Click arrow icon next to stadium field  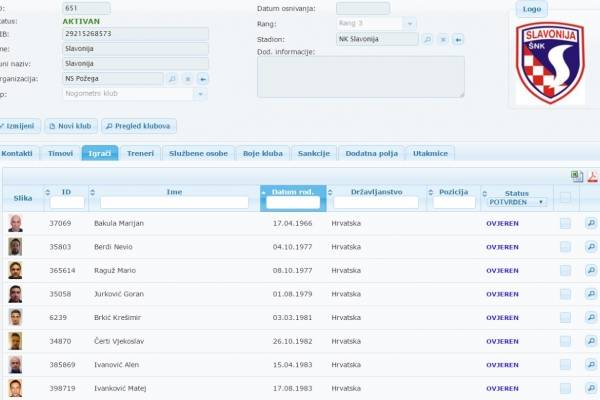click(x=458, y=40)
